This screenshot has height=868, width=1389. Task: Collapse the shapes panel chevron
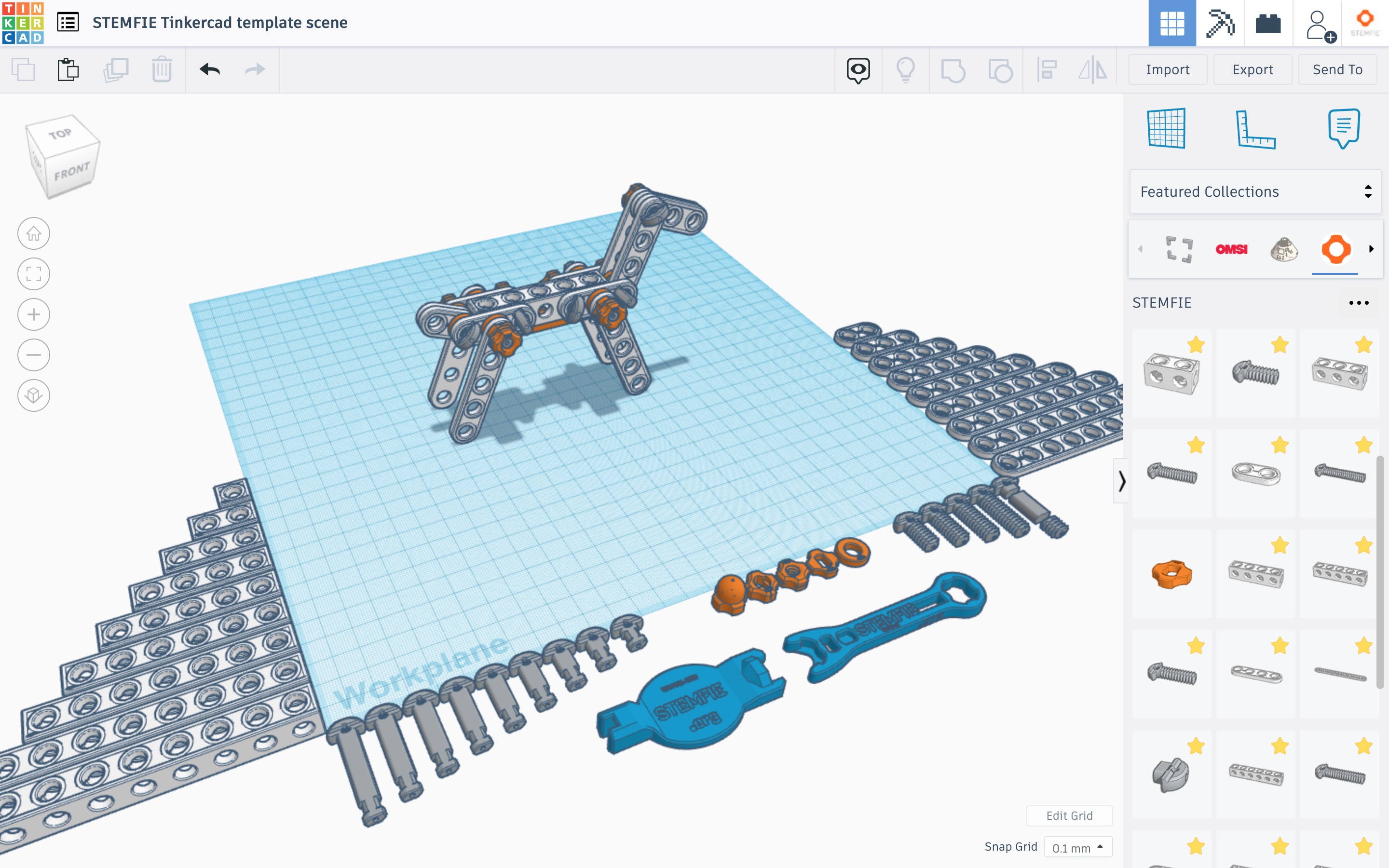click(1121, 481)
